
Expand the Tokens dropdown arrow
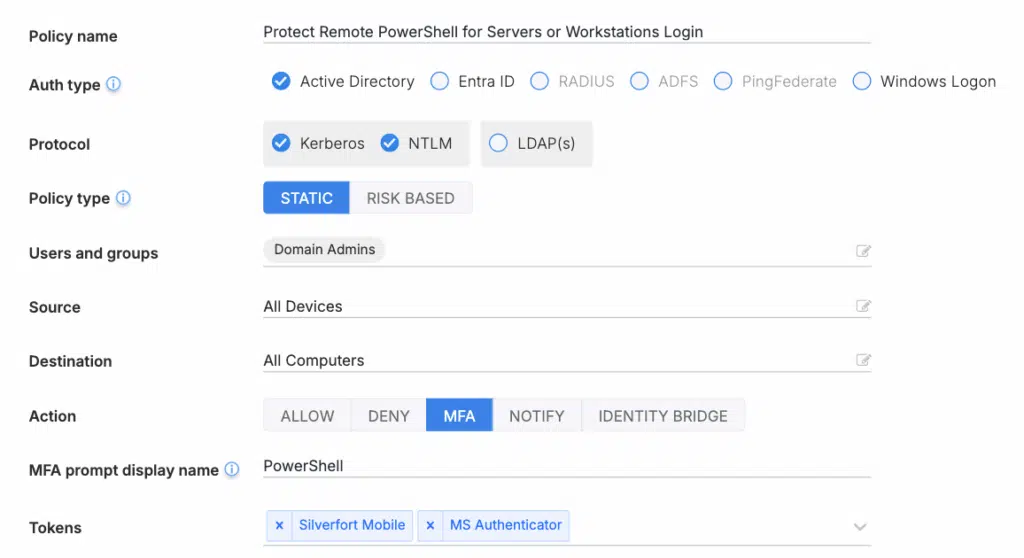860,527
